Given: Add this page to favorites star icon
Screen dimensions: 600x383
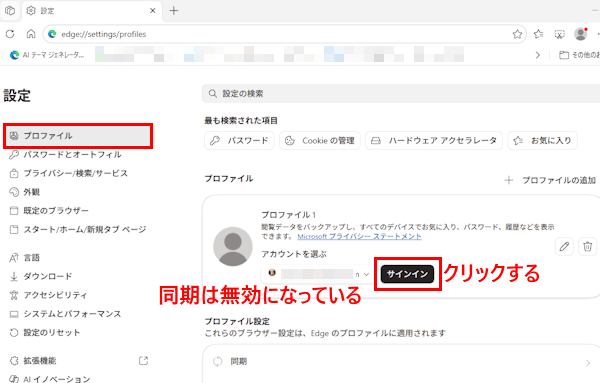Looking at the screenshot, I should point(517,34).
